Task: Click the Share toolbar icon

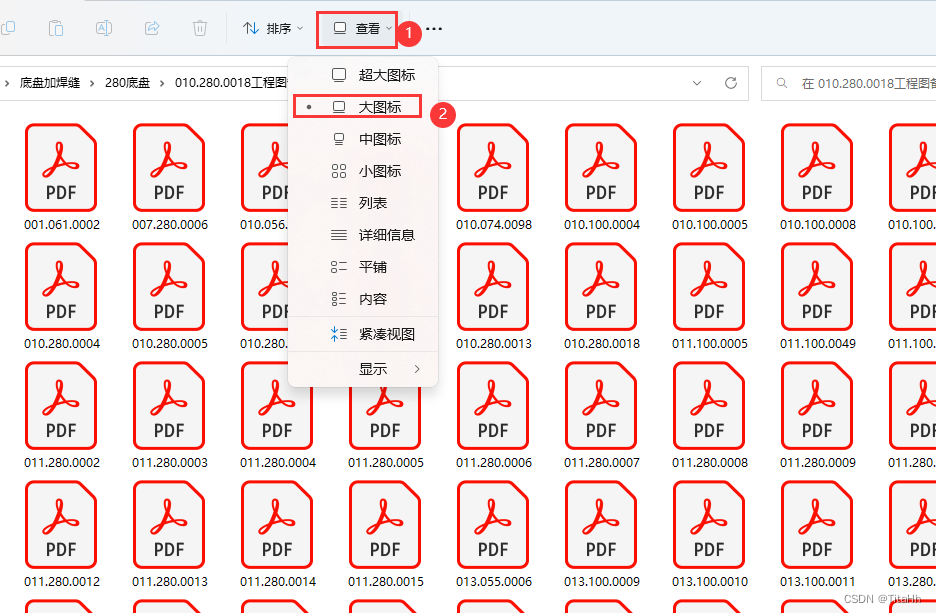Action: (x=152, y=28)
